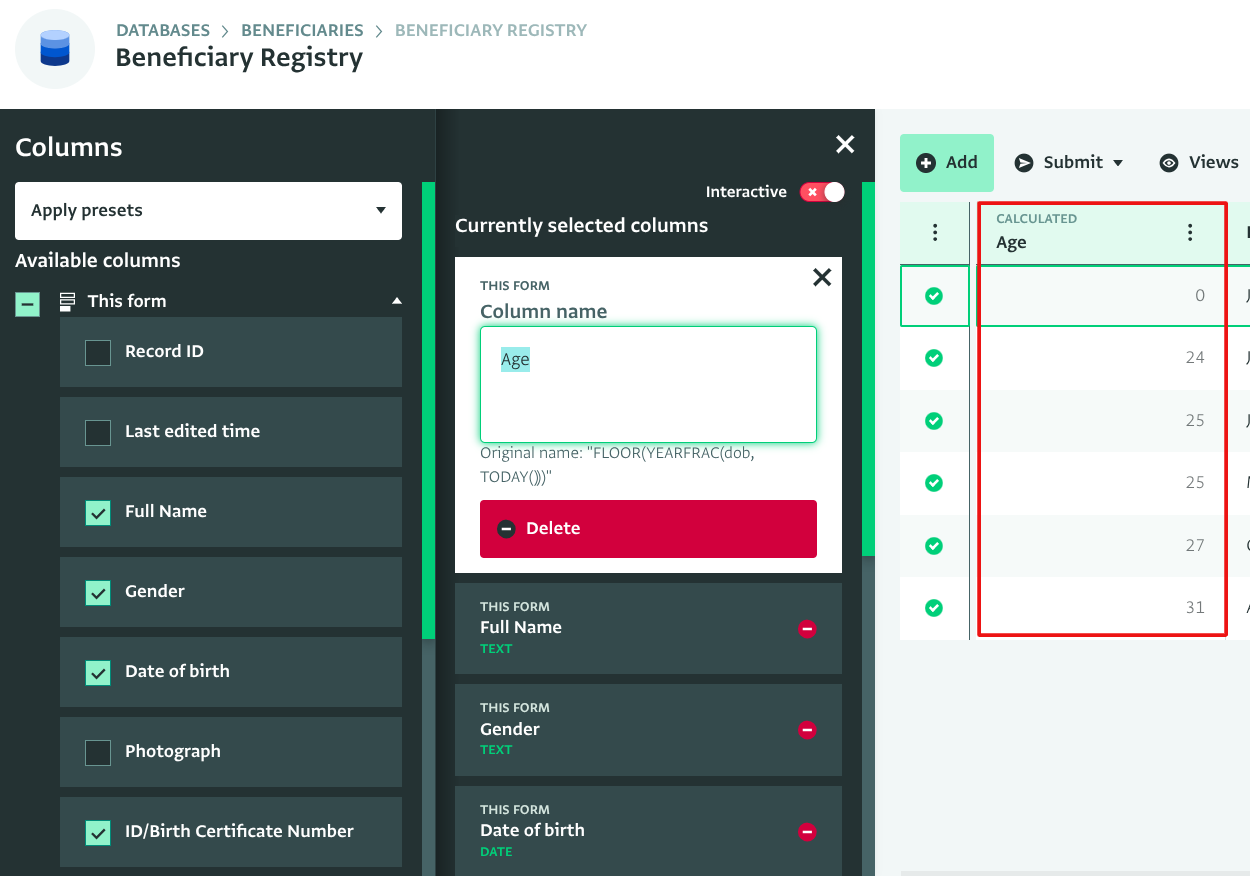Remove Full Name from selected columns

(807, 629)
